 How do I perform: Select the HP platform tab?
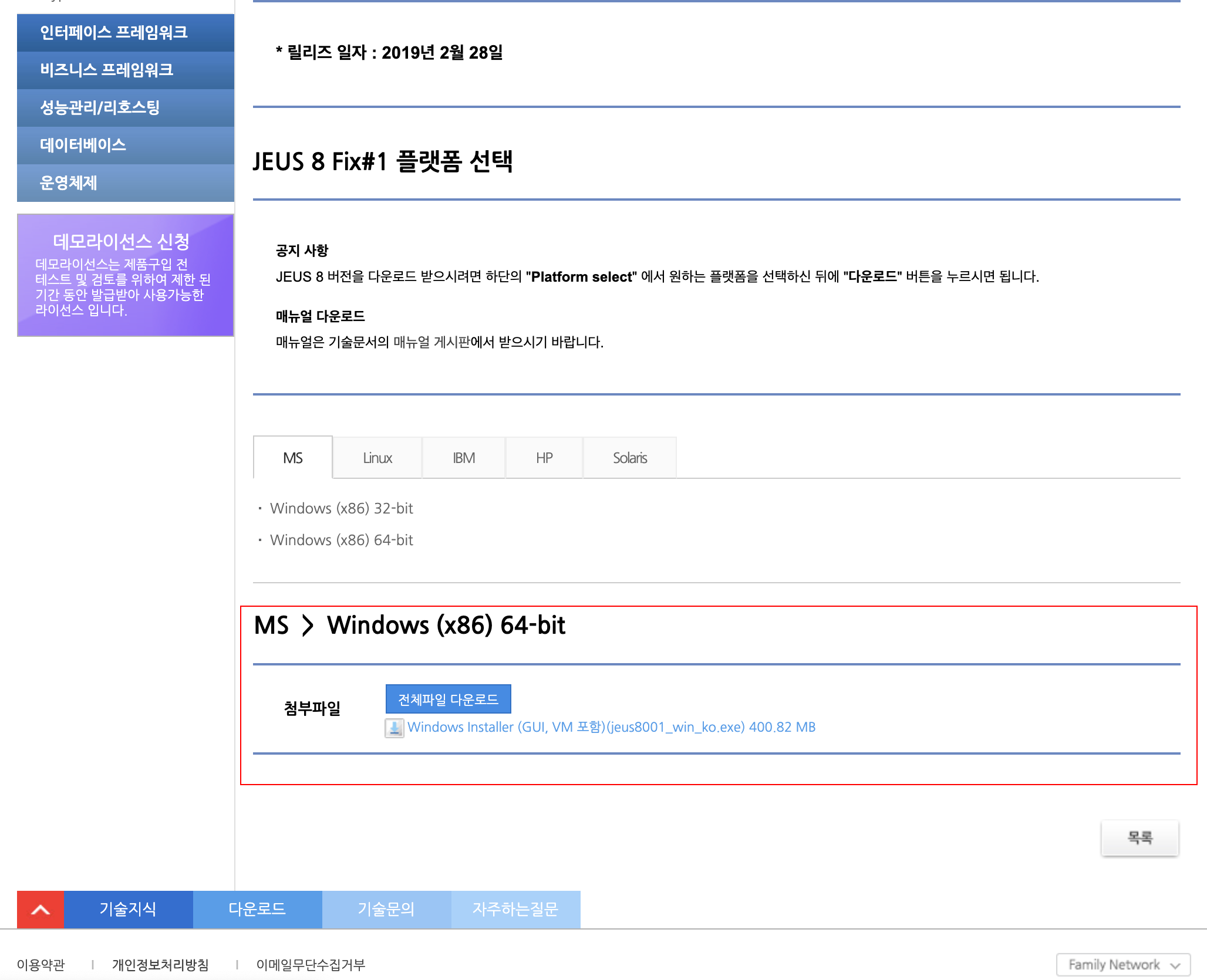click(x=544, y=458)
